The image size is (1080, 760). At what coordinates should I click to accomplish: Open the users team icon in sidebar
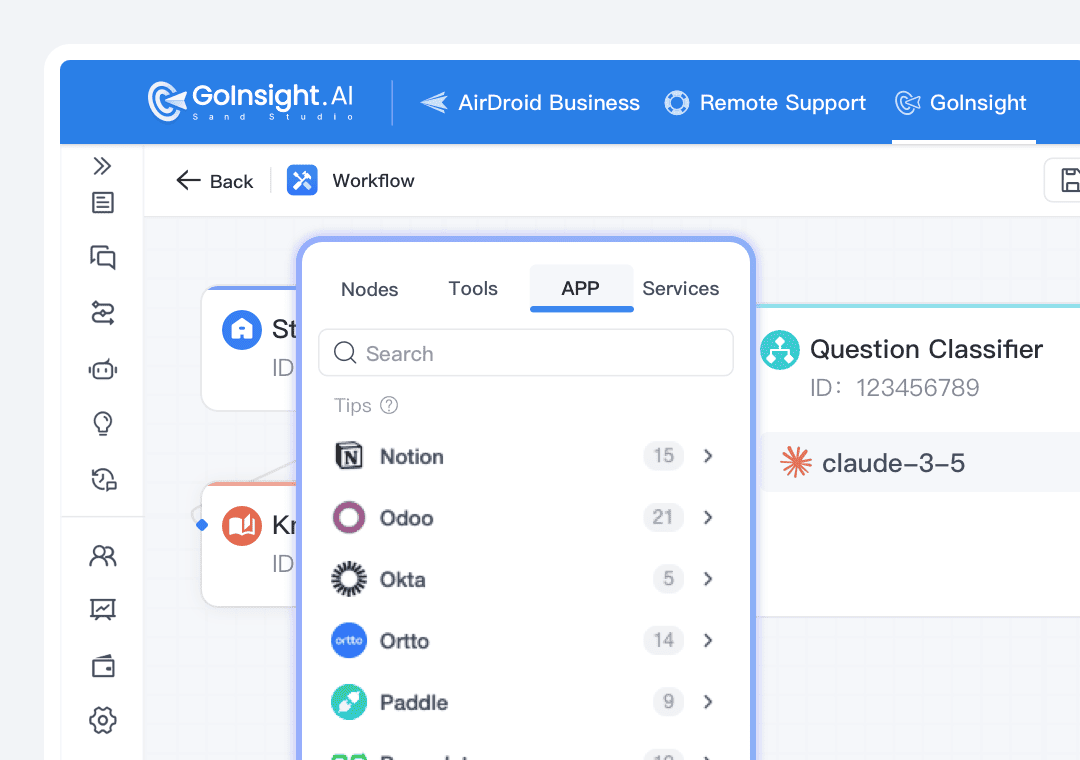[x=102, y=556]
